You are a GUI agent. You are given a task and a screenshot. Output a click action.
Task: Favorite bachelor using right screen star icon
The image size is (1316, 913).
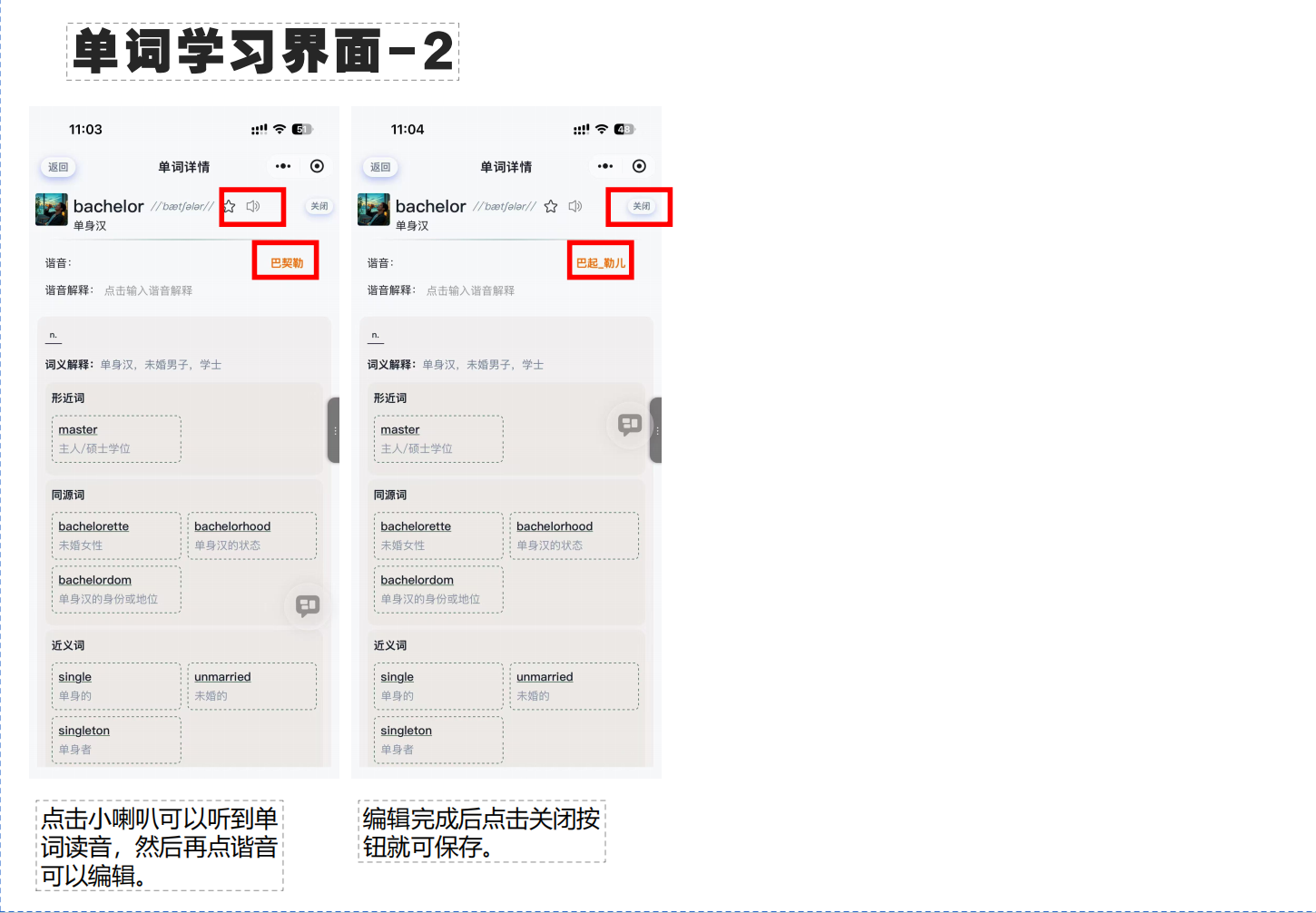pyautogui.click(x=551, y=207)
